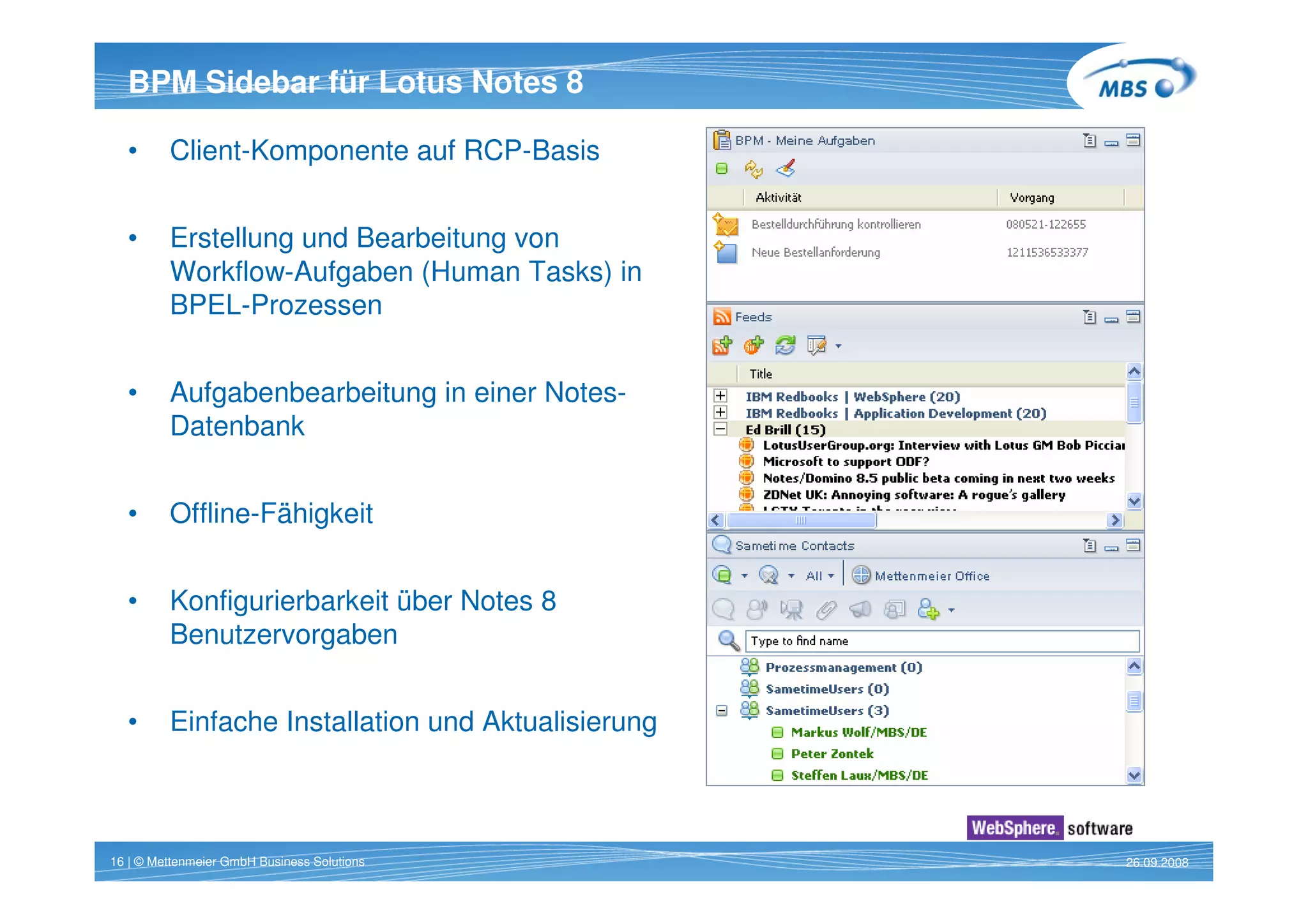Image resolution: width=1308 pixels, height=924 pixels.
Task: Click the green status icon in BPM toolbar
Action: pyautogui.click(x=722, y=169)
